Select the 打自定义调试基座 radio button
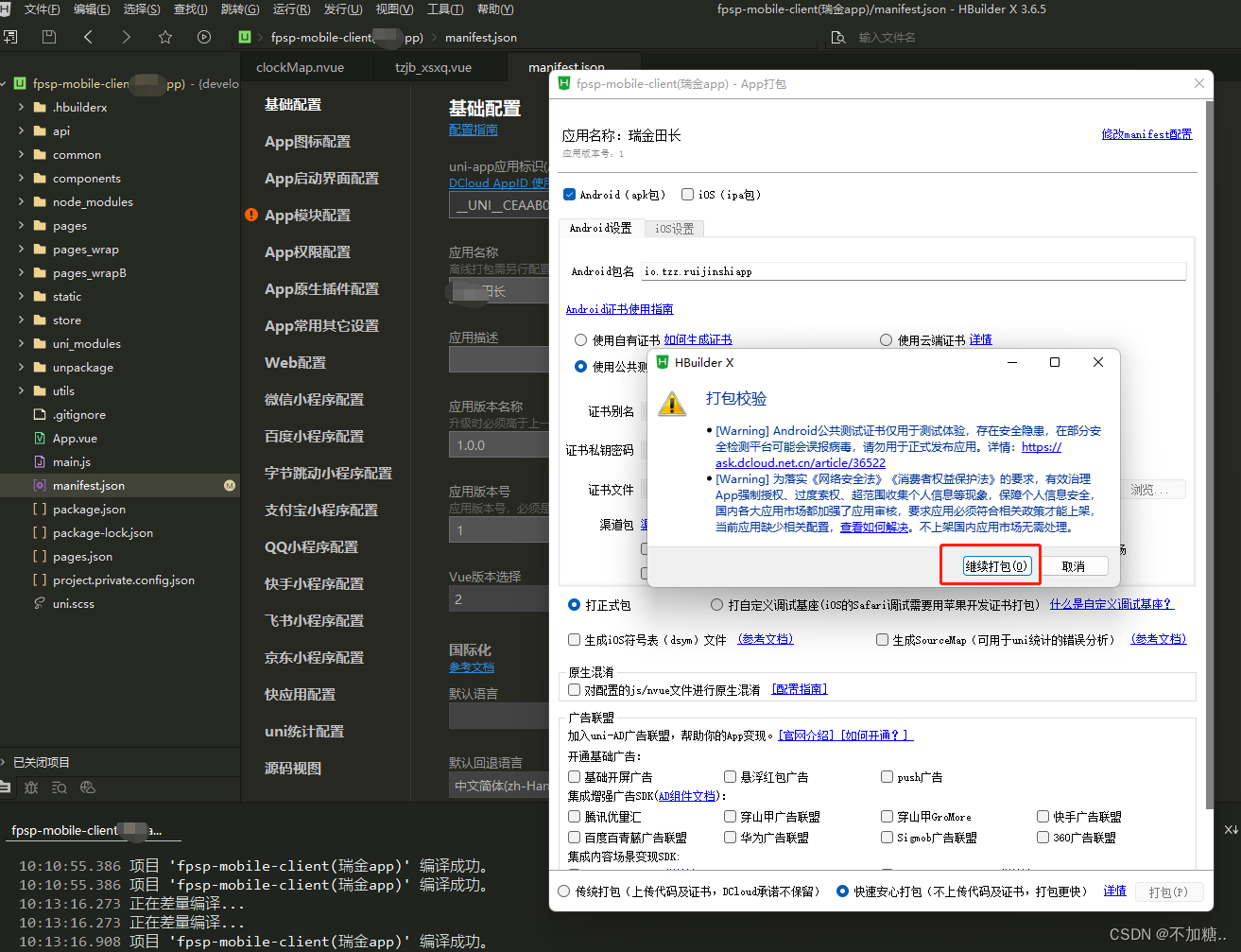 (x=716, y=604)
